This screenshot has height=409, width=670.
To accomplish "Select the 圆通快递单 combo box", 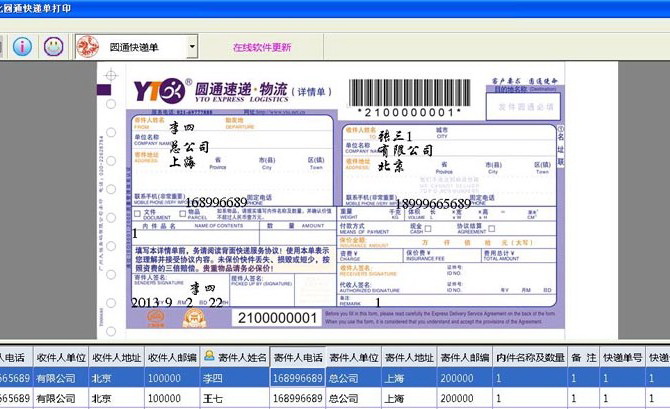I will coord(136,47).
